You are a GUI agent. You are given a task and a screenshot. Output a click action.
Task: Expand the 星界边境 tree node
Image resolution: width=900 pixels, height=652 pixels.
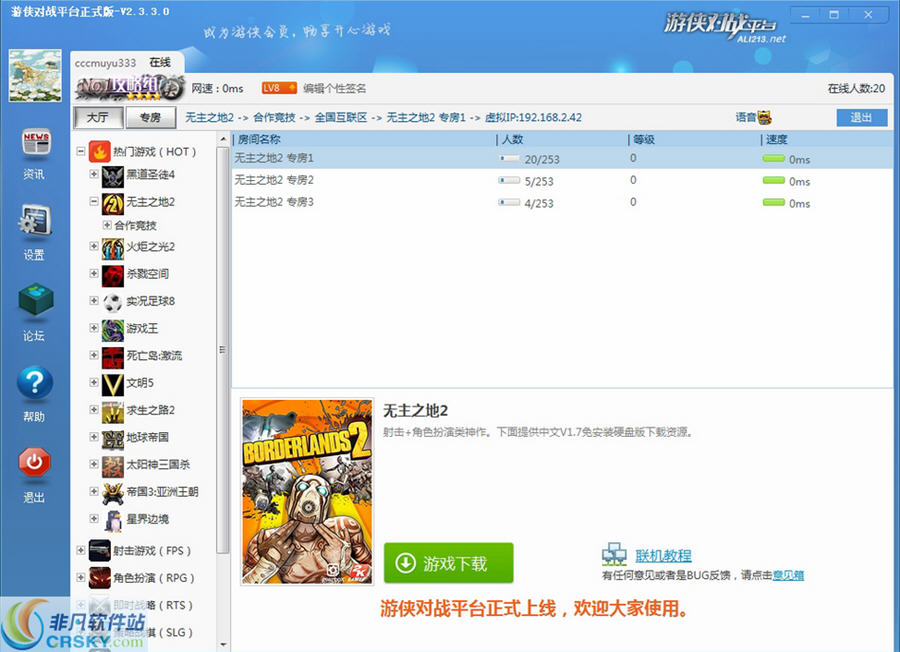tap(94, 518)
